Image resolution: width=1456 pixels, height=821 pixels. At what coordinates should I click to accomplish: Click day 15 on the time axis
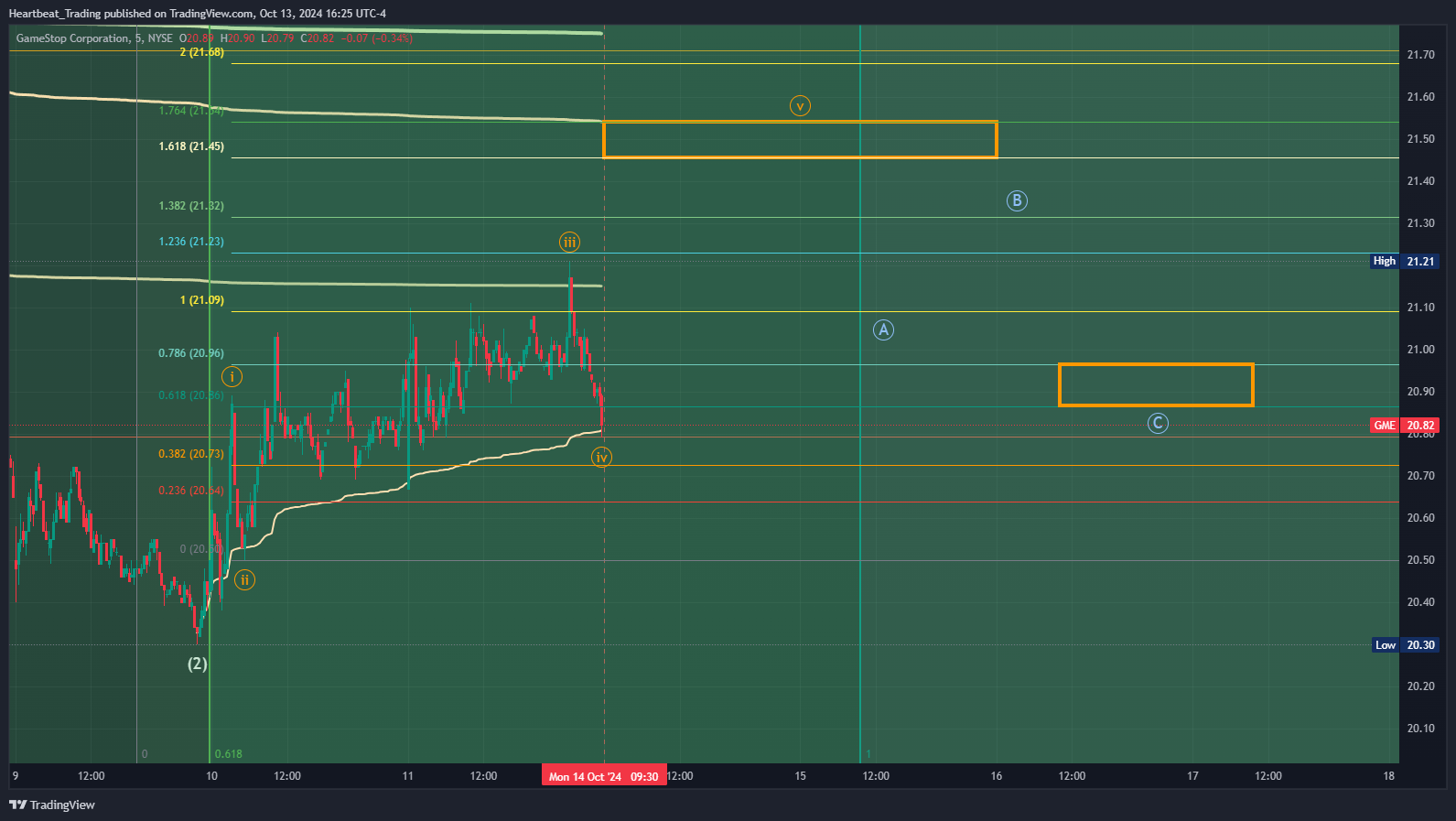pos(800,776)
